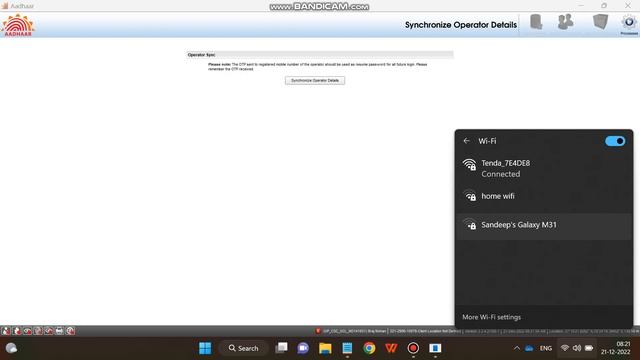
Task: Open the gear Processes icon in header
Action: tap(629, 24)
